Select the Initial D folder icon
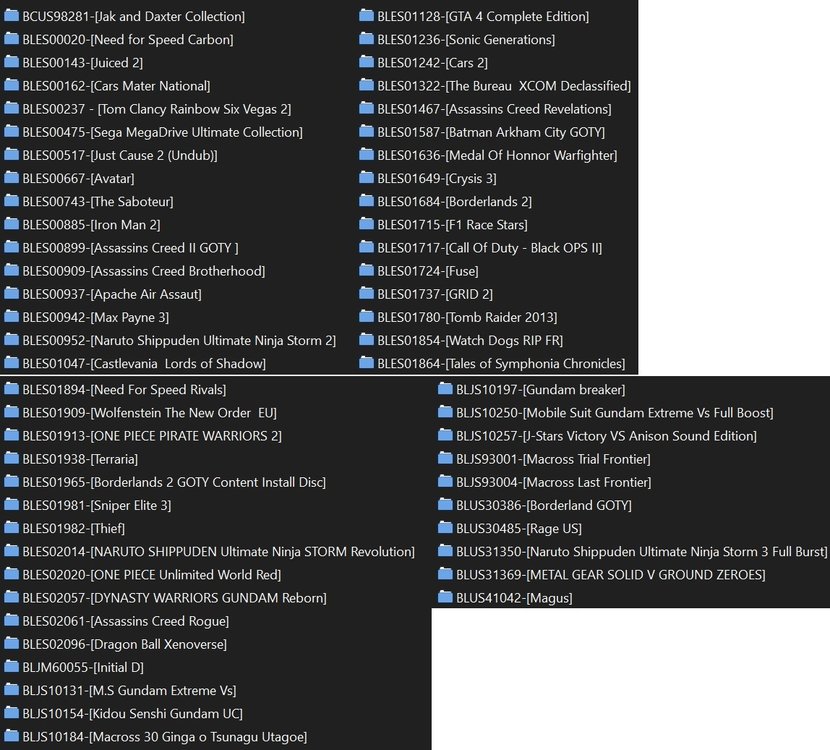Viewport: 830px width, 750px height. click(11, 667)
